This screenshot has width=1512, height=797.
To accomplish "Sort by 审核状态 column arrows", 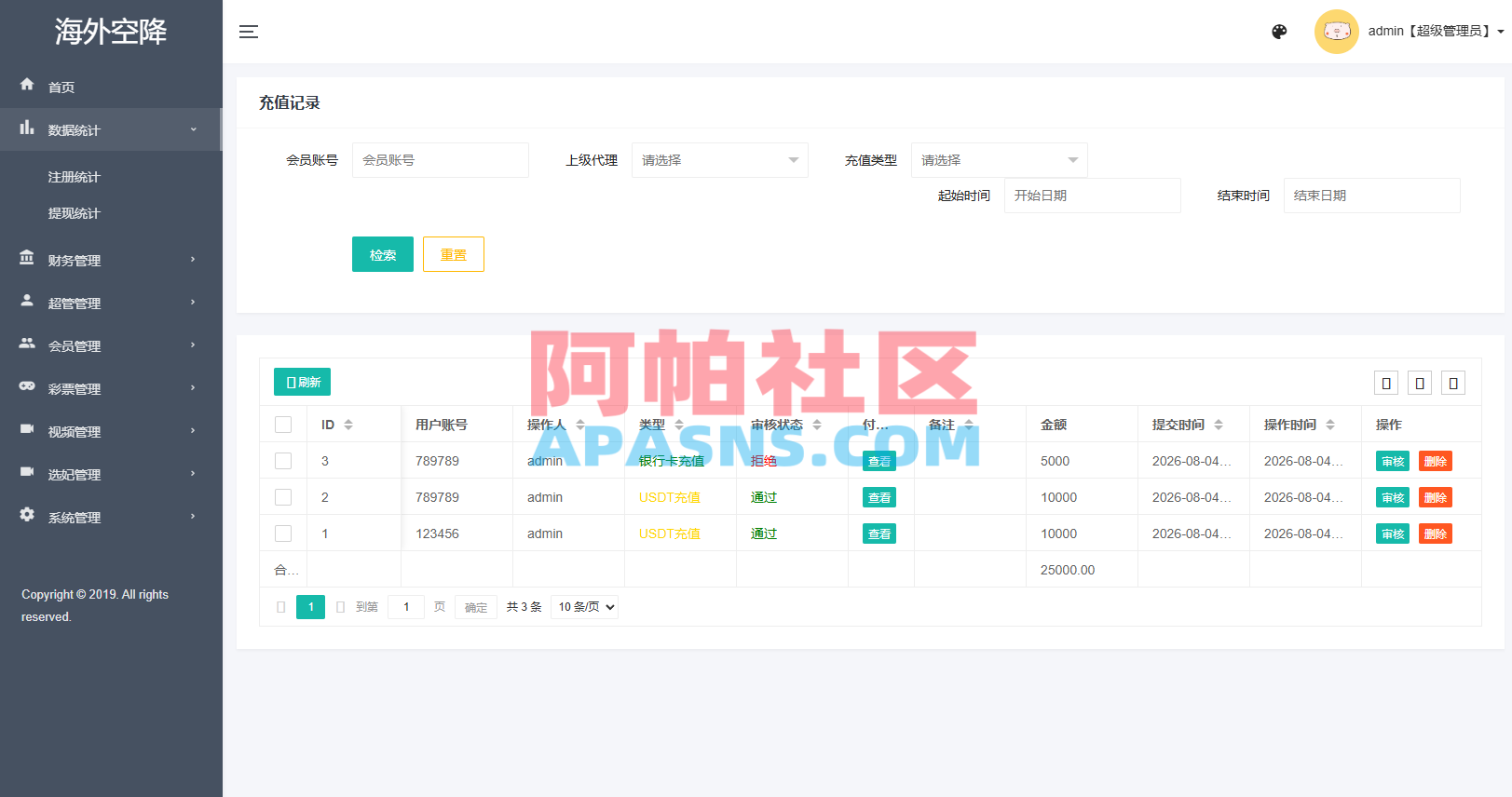I will tap(817, 425).
